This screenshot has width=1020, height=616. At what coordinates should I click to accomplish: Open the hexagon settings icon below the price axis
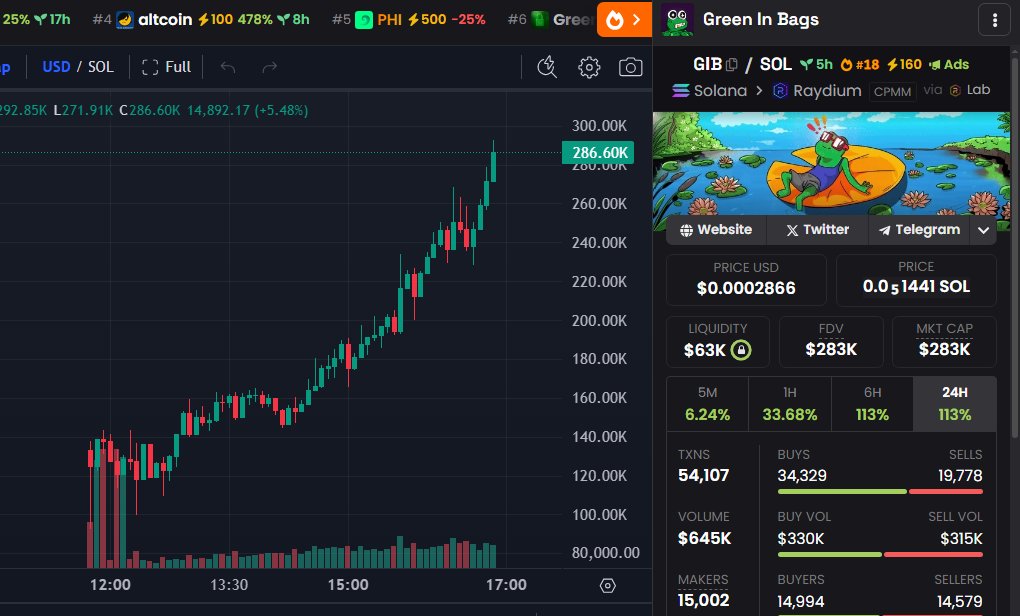click(x=608, y=585)
